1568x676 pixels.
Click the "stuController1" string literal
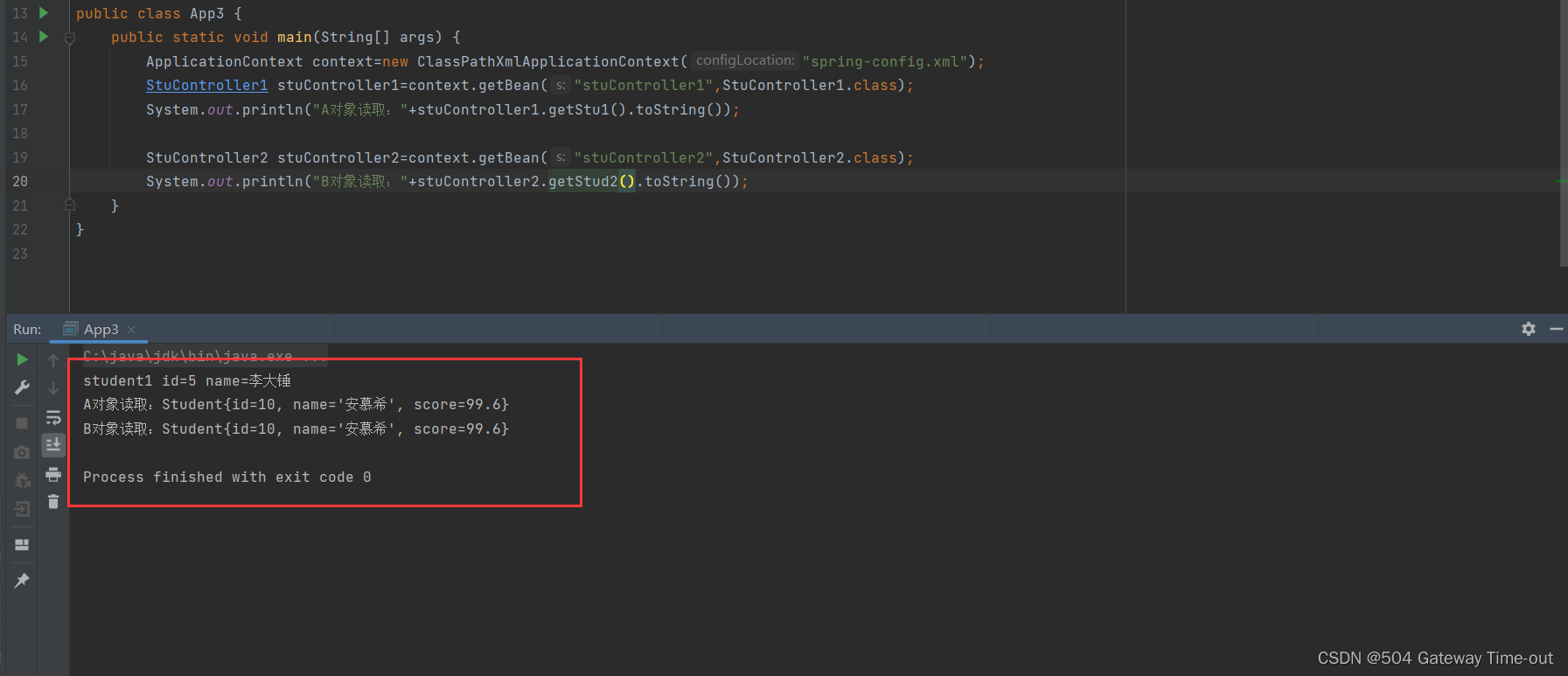coord(644,85)
